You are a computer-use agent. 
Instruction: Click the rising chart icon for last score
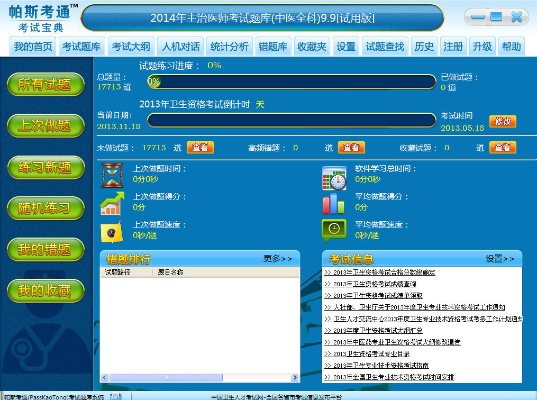[x=112, y=203]
